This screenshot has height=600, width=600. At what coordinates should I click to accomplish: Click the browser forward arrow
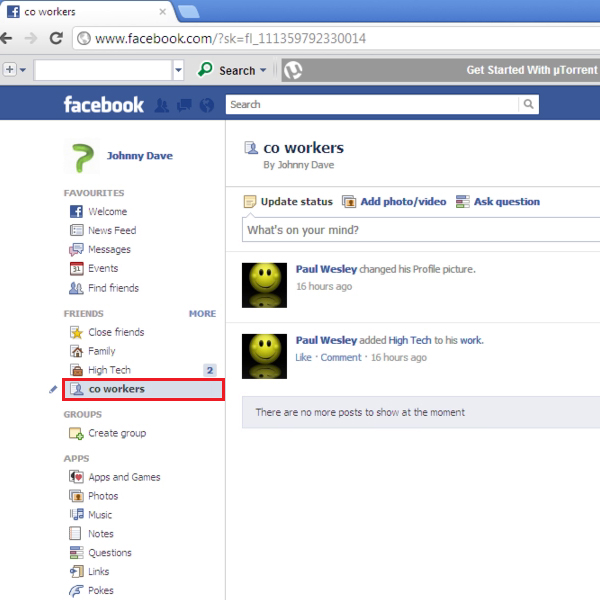coord(31,38)
